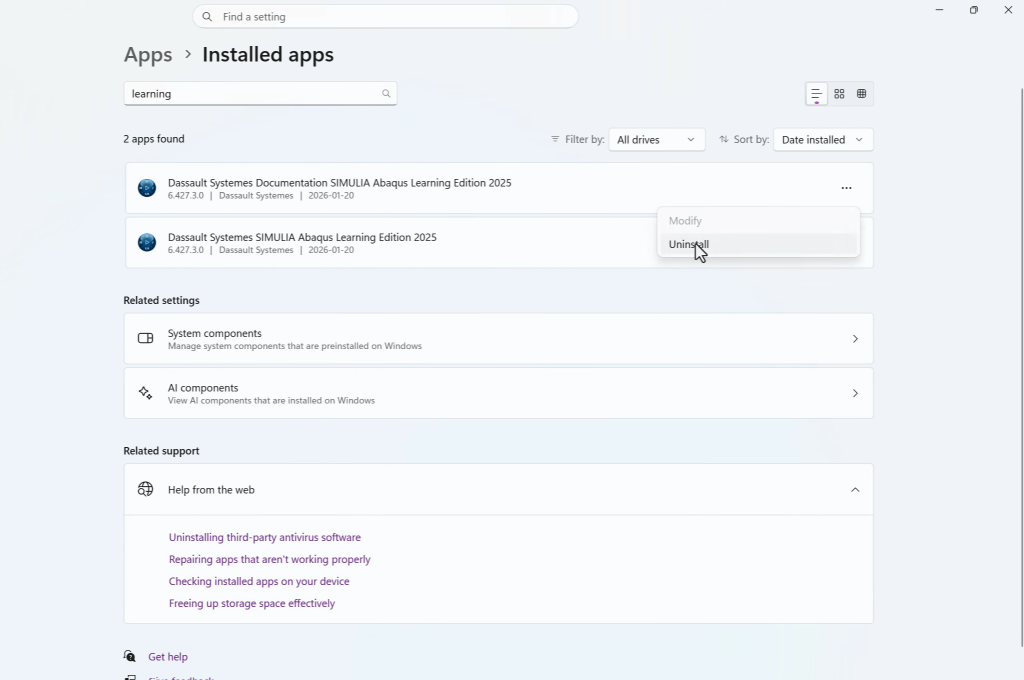Click View AI components that are installed description
The width and height of the screenshot is (1024, 680).
click(271, 400)
